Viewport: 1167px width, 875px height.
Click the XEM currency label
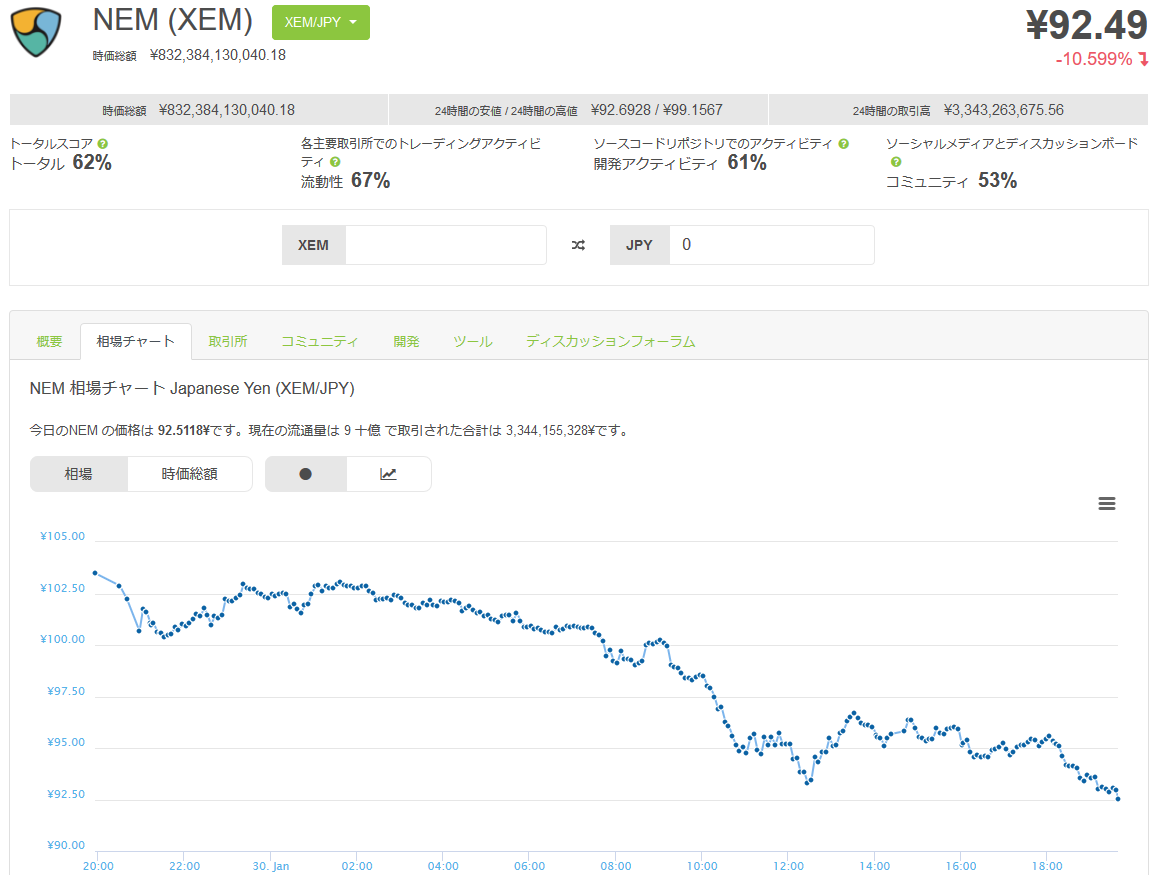click(313, 245)
